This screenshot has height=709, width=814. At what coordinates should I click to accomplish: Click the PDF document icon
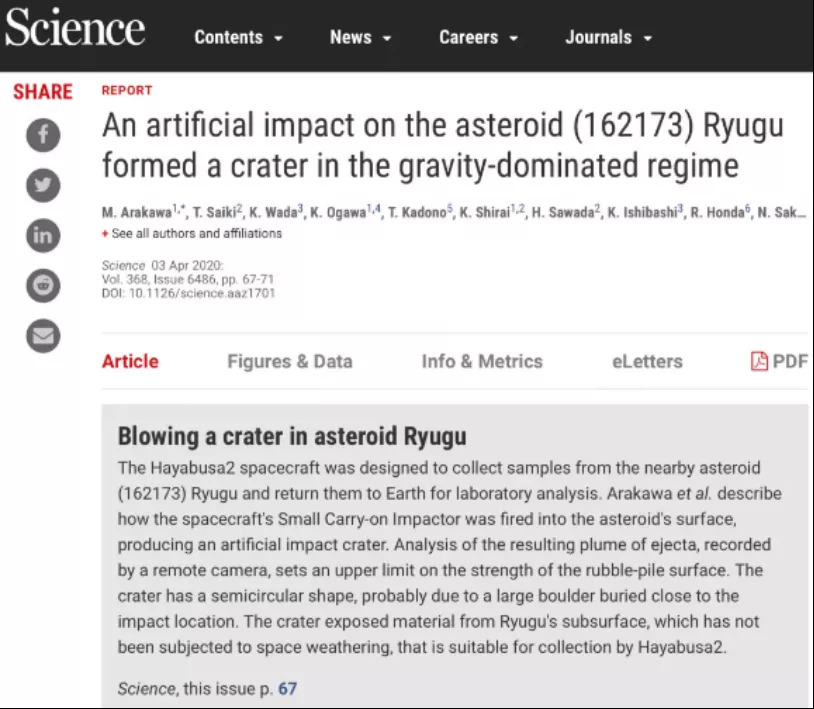pyautogui.click(x=760, y=362)
